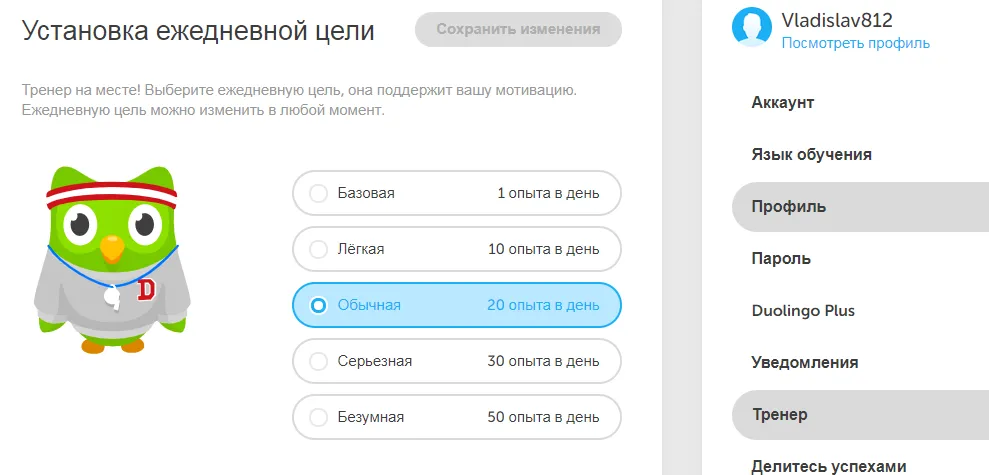Switch to the Профиль section

coord(789,207)
